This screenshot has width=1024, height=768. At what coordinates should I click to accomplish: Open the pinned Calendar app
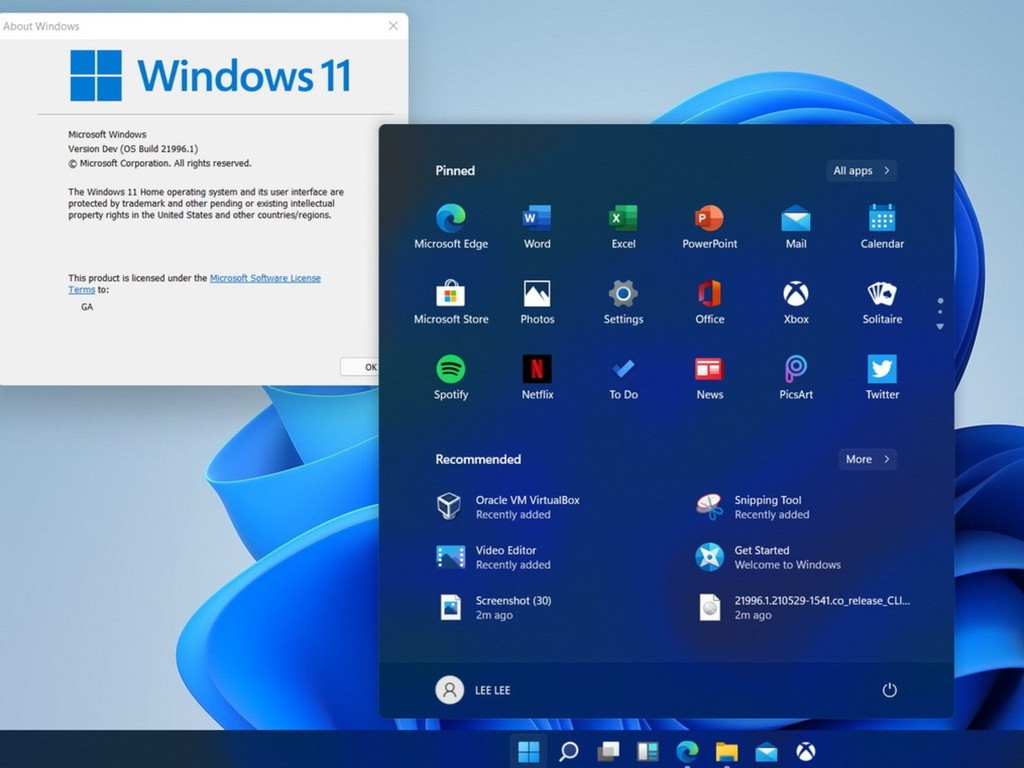[882, 226]
